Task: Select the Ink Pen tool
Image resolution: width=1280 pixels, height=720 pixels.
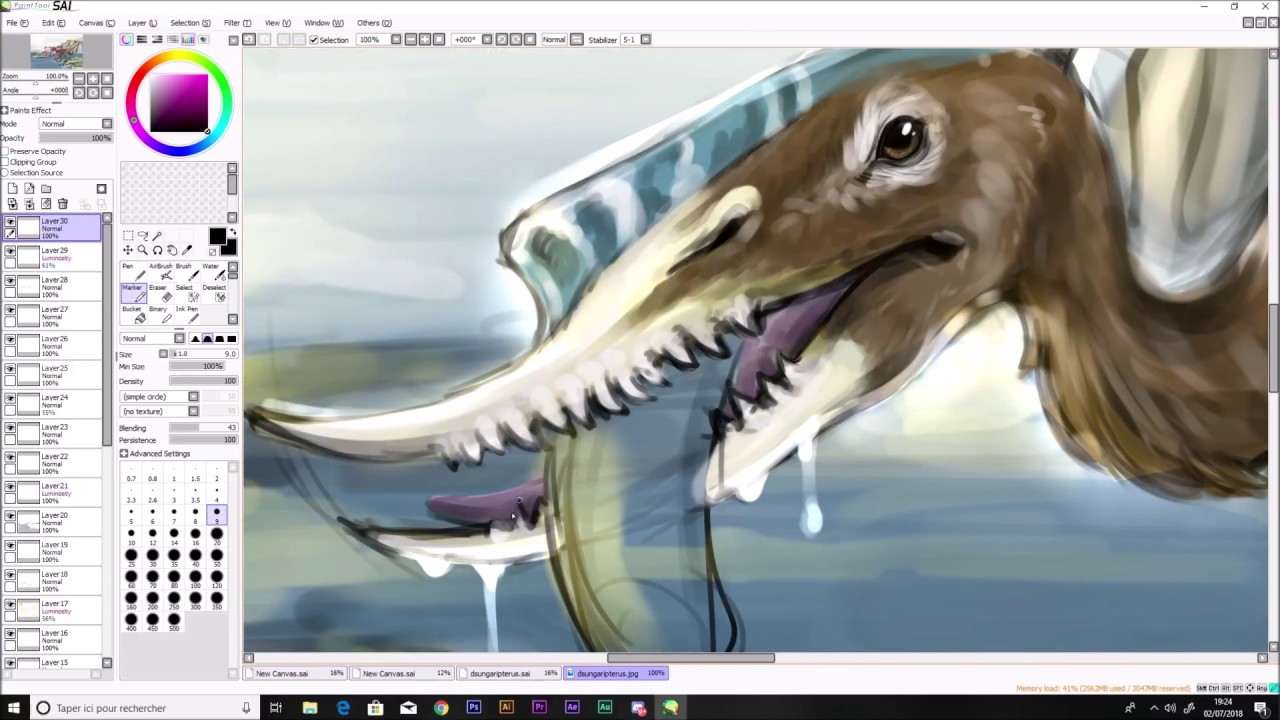Action: (x=187, y=314)
